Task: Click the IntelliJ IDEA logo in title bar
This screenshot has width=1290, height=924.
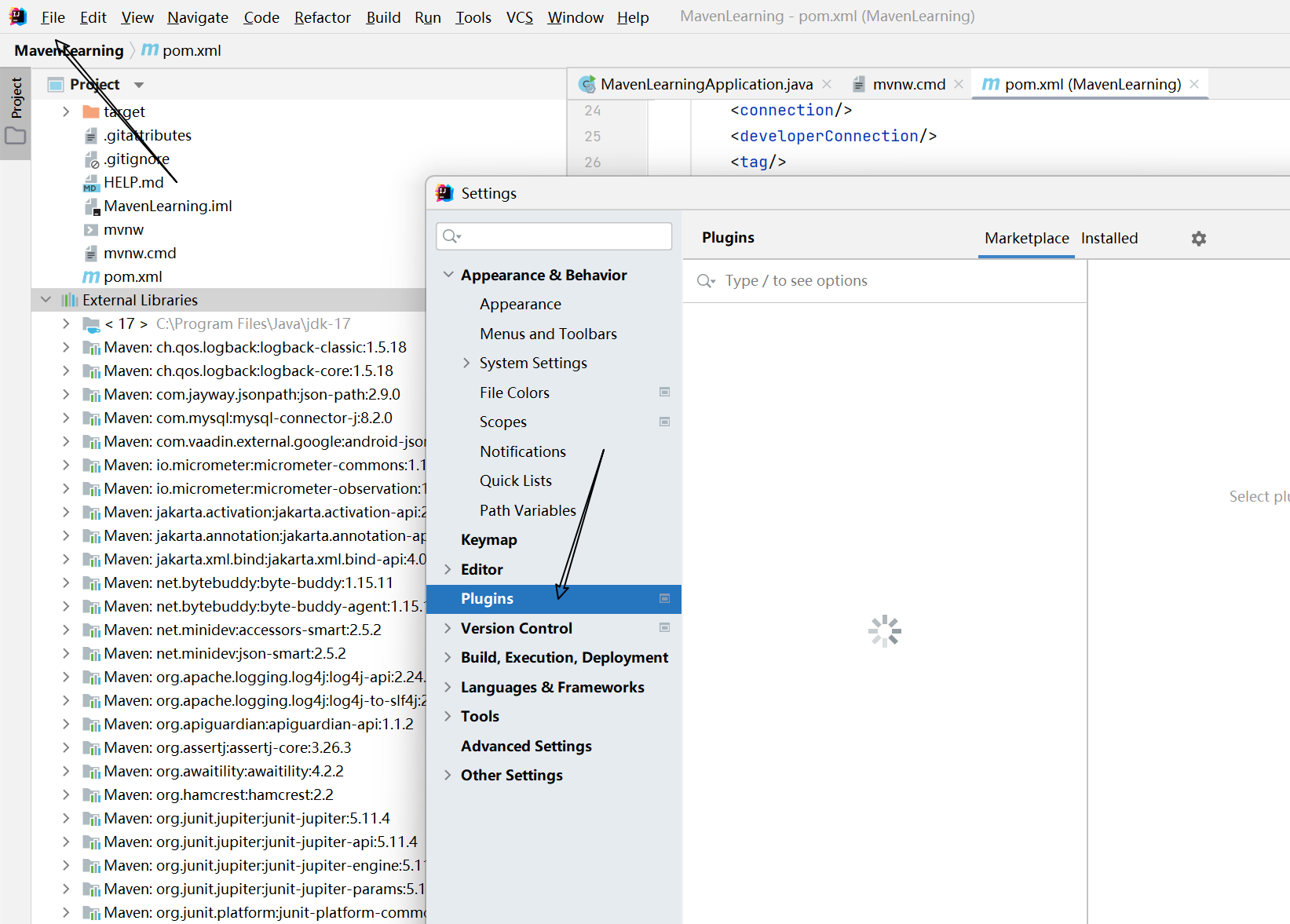Action: point(17,16)
